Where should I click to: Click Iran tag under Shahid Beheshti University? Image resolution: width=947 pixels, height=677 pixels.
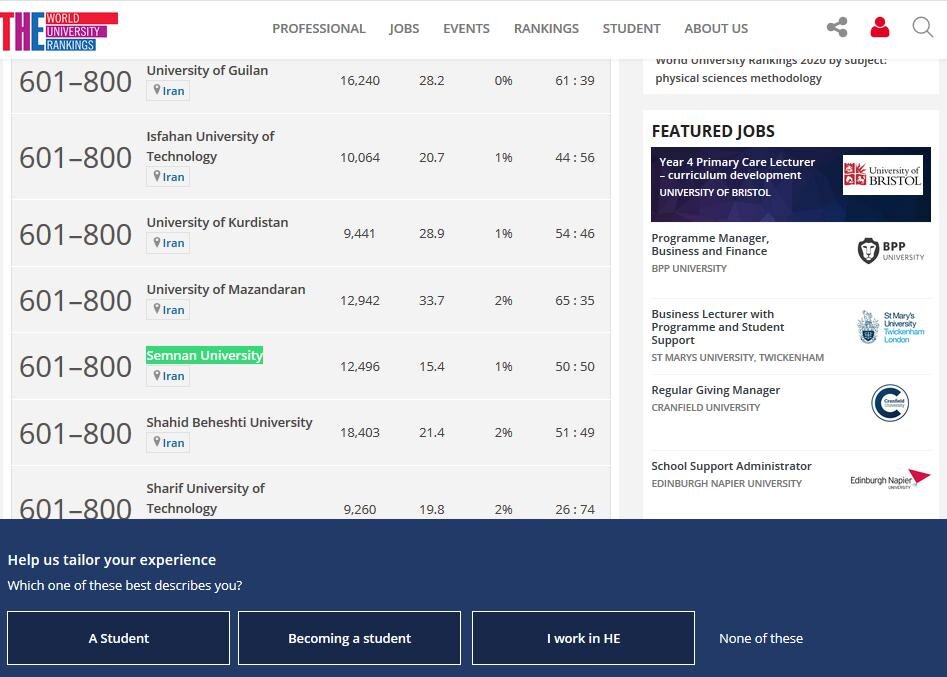[x=168, y=443]
